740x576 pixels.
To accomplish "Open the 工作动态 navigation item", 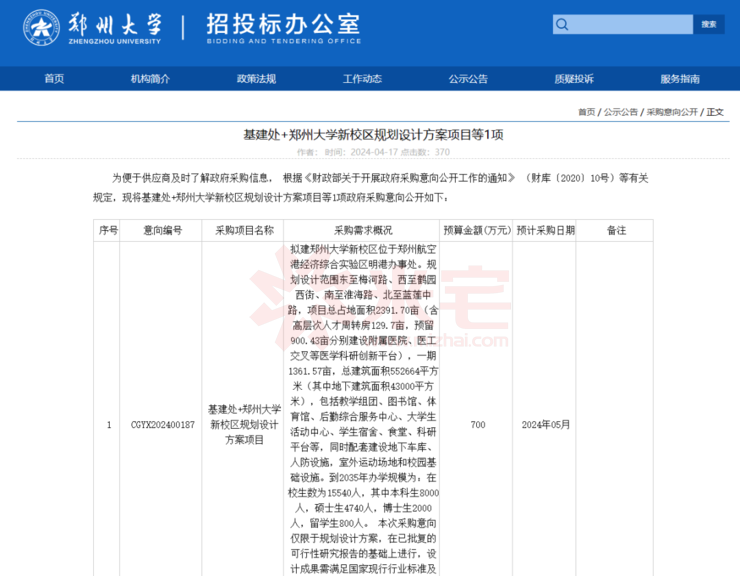I will [362, 79].
